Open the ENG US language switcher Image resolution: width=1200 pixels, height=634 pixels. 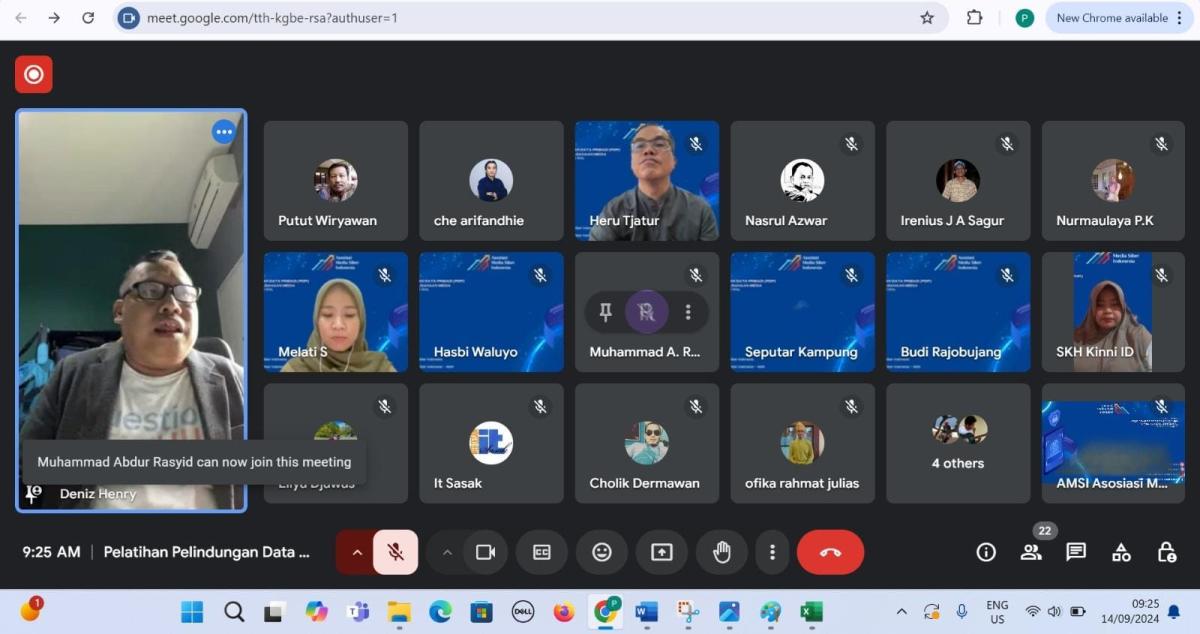click(x=996, y=611)
